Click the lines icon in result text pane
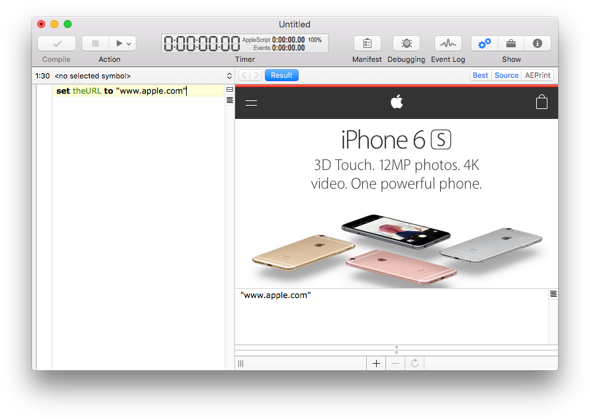This screenshot has height=419, width=590. (x=553, y=294)
